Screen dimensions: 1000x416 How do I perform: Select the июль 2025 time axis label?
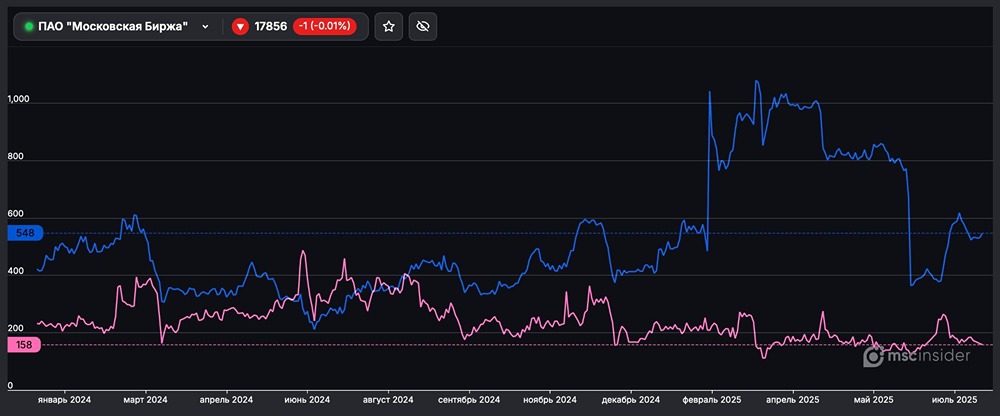pyautogui.click(x=953, y=399)
